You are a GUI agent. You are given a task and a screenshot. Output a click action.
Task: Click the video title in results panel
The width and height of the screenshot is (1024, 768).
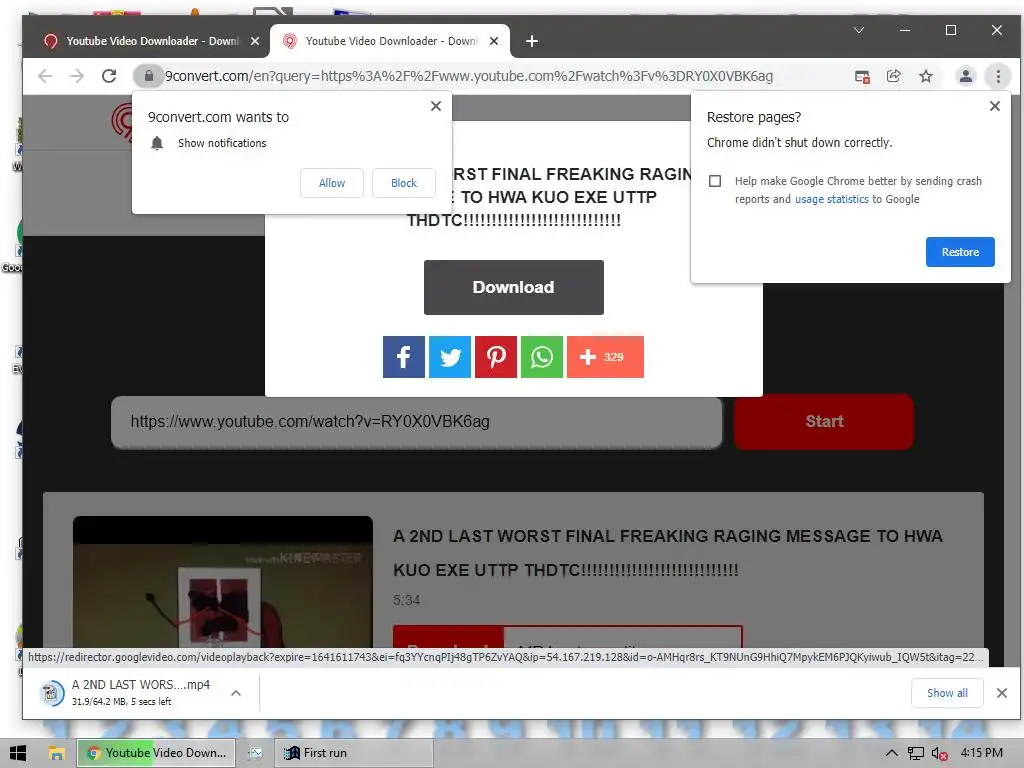[x=667, y=553]
